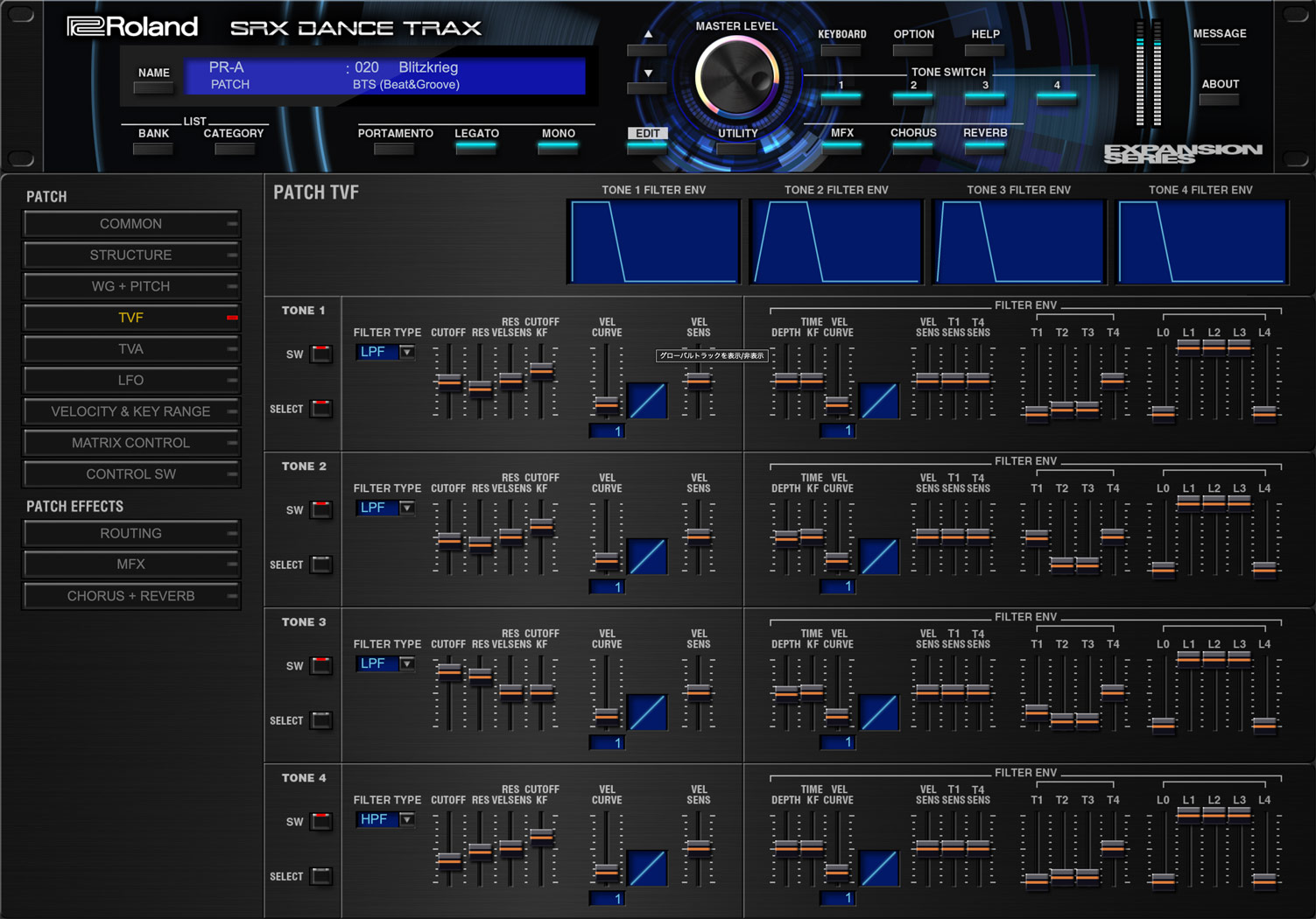Turn the Master Level knob
Screen dimensions: 1316x919
point(736,79)
